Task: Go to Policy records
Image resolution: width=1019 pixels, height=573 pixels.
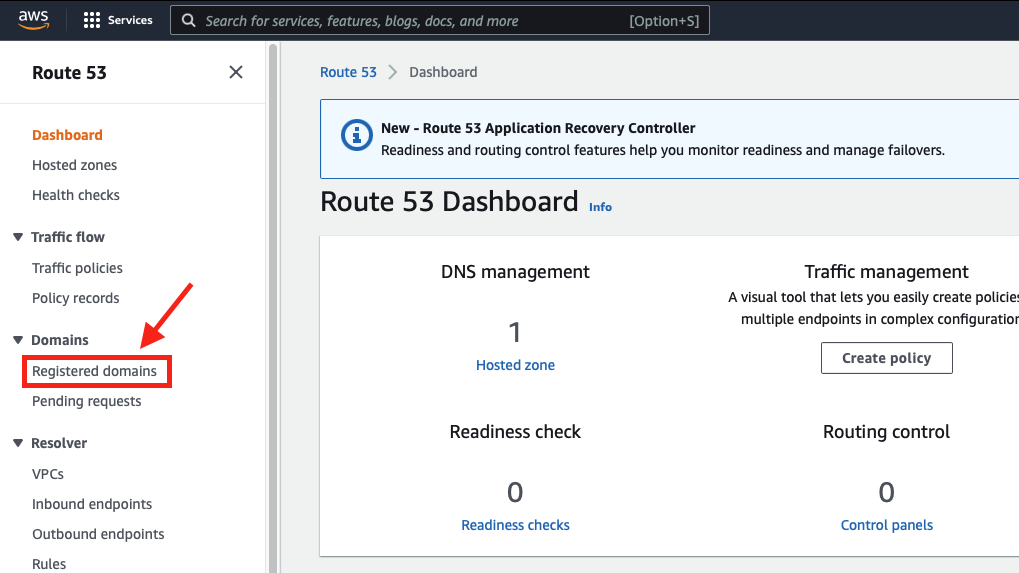Action: tap(76, 298)
